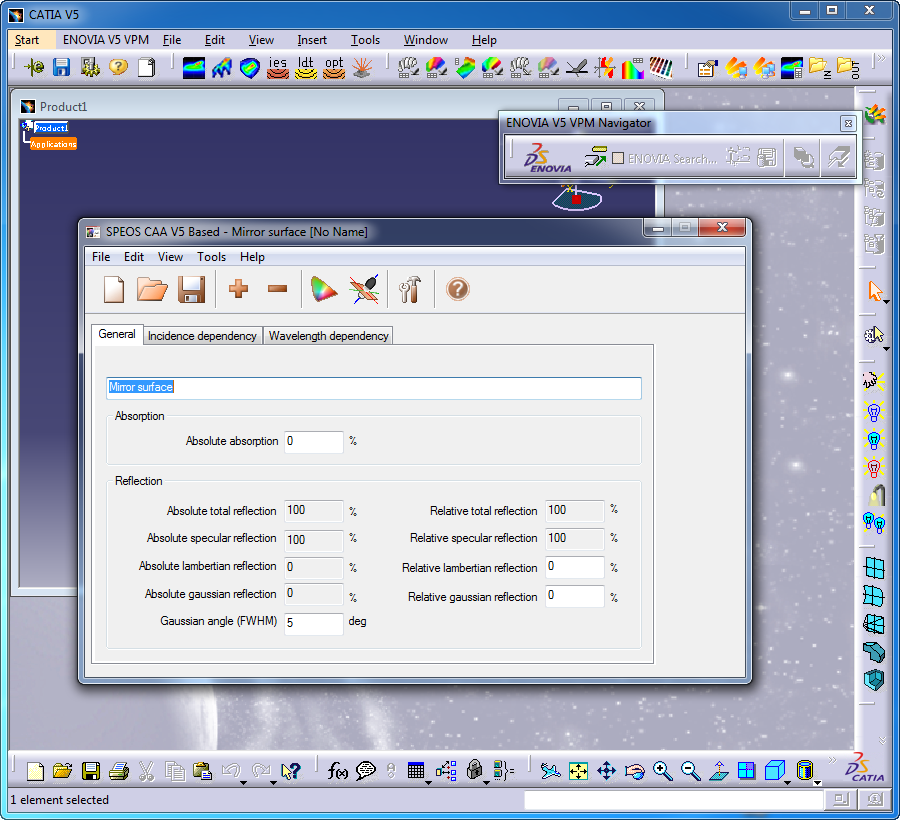Expand the Undo history dropdown arrow
900x820 pixels.
243,783
